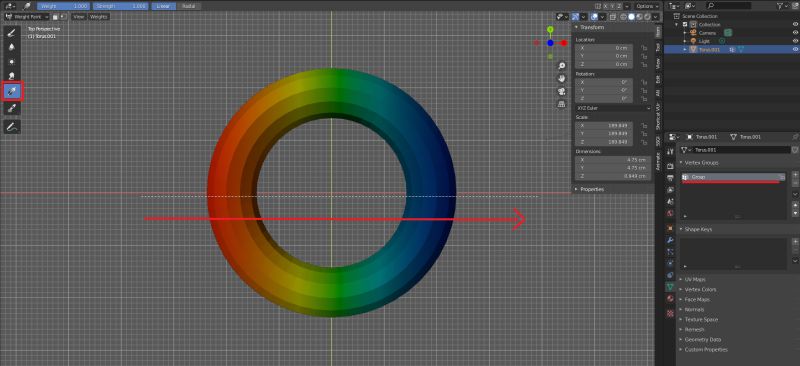Image resolution: width=800 pixels, height=366 pixels.
Task: Select the Gradient weight tool
Action: 12,92
